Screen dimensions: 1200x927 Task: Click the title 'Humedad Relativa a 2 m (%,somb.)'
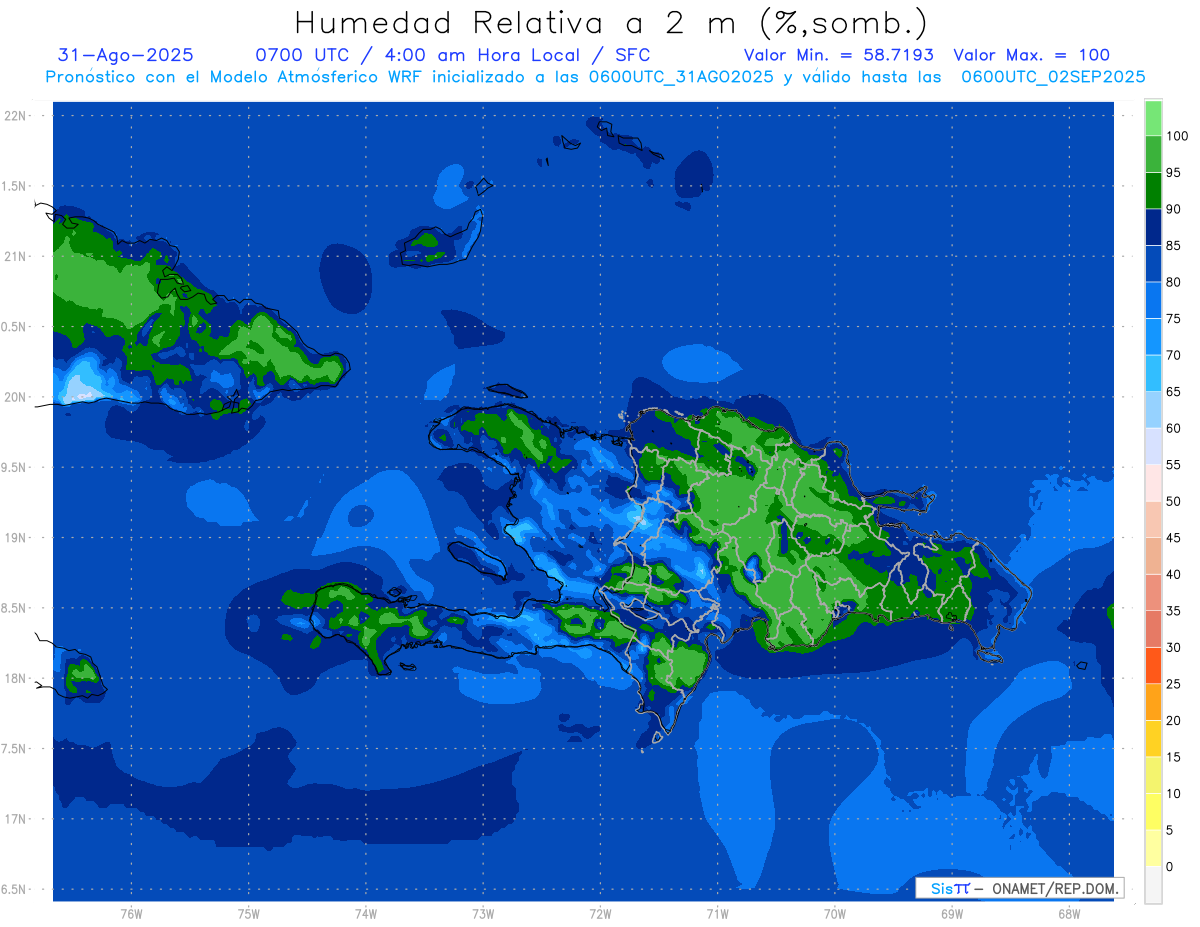click(x=611, y=23)
